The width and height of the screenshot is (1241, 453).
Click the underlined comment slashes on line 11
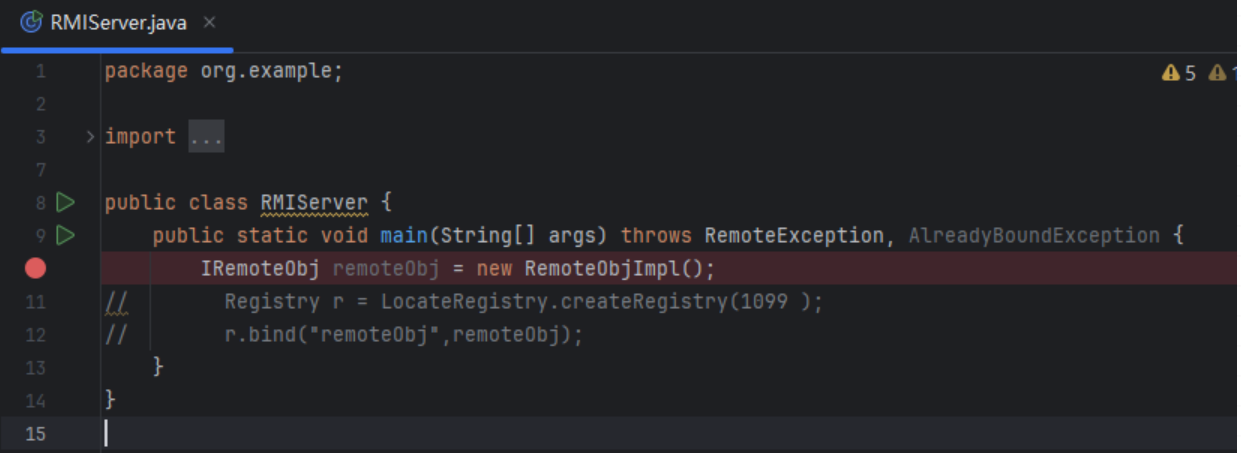pos(116,301)
